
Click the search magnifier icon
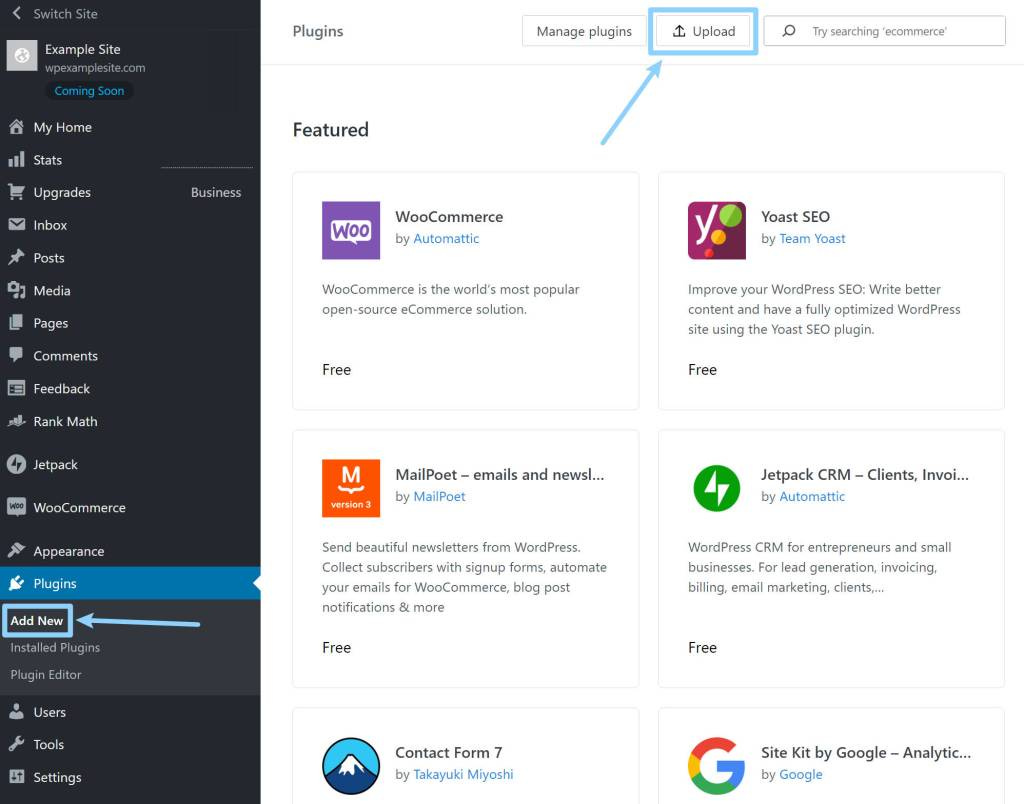click(789, 31)
